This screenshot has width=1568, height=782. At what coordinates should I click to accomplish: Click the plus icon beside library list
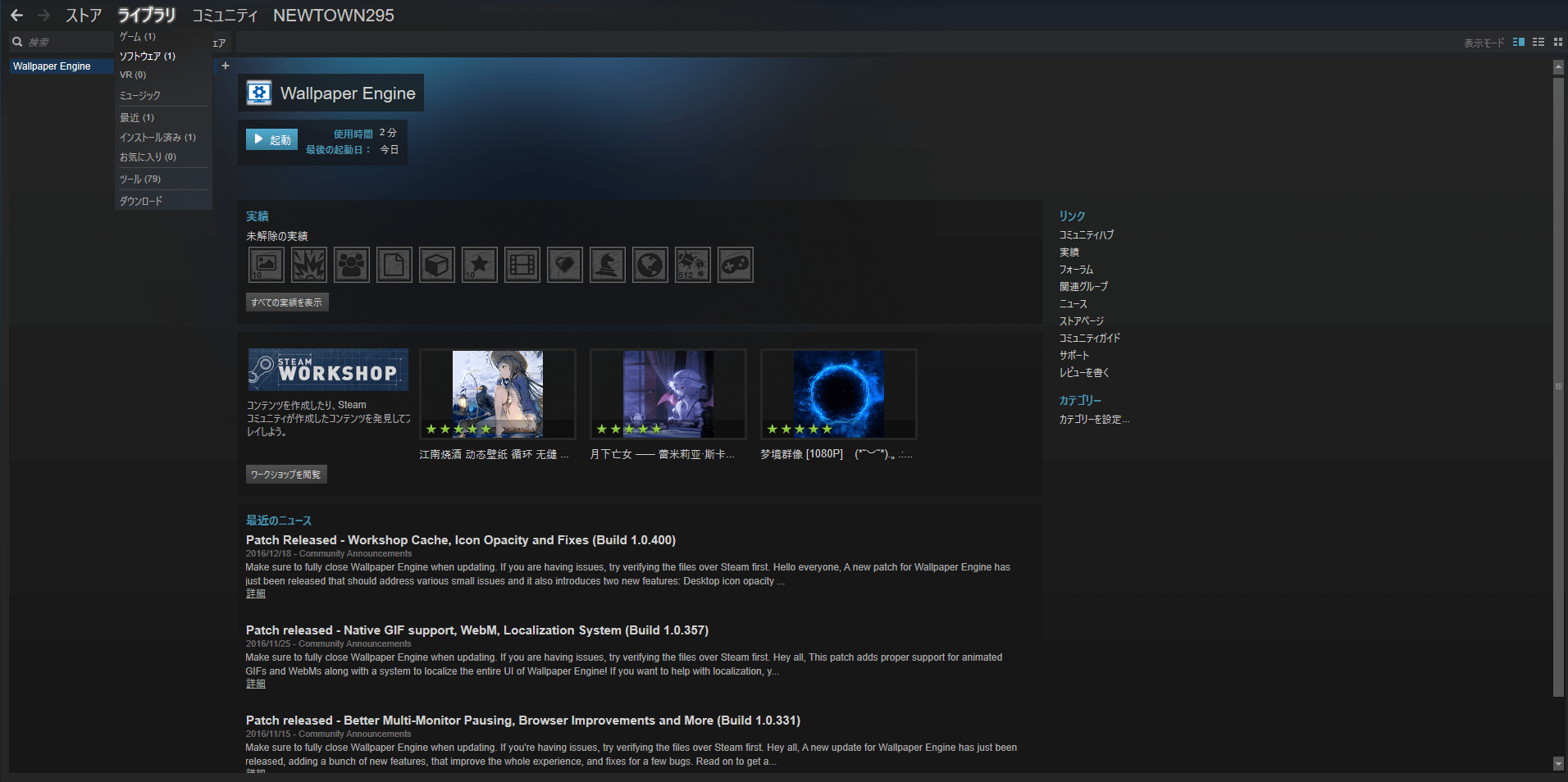click(x=226, y=66)
